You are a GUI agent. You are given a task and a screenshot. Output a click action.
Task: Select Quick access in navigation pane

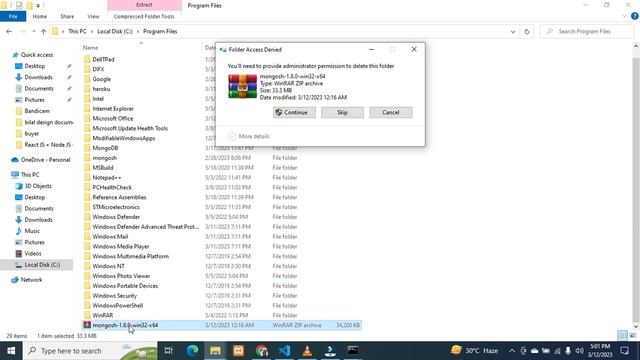pos(37,55)
